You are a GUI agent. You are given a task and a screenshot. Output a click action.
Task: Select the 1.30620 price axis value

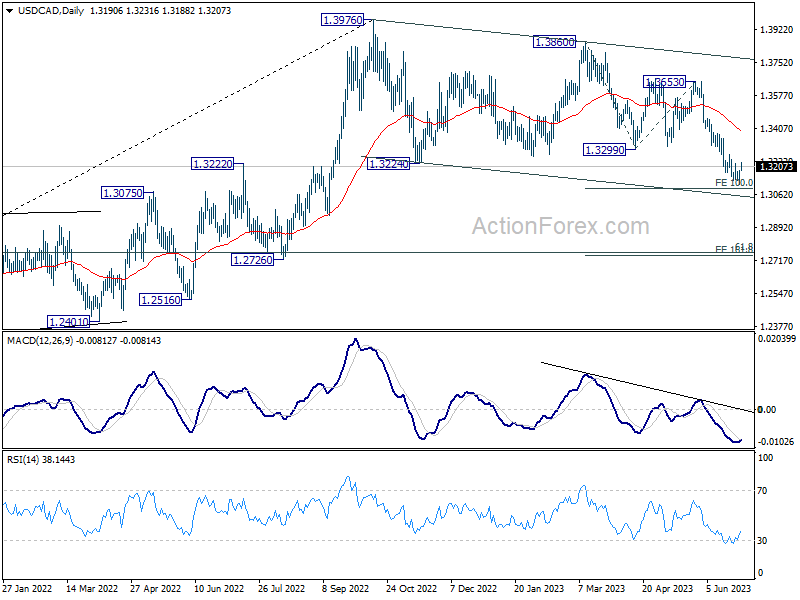pyautogui.click(x=777, y=194)
